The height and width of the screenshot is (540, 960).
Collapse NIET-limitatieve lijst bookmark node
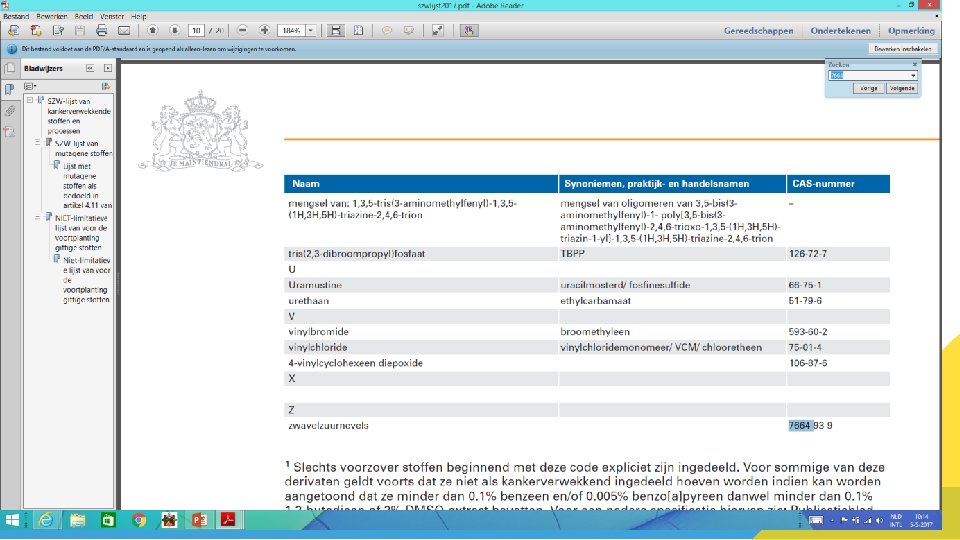point(37,218)
